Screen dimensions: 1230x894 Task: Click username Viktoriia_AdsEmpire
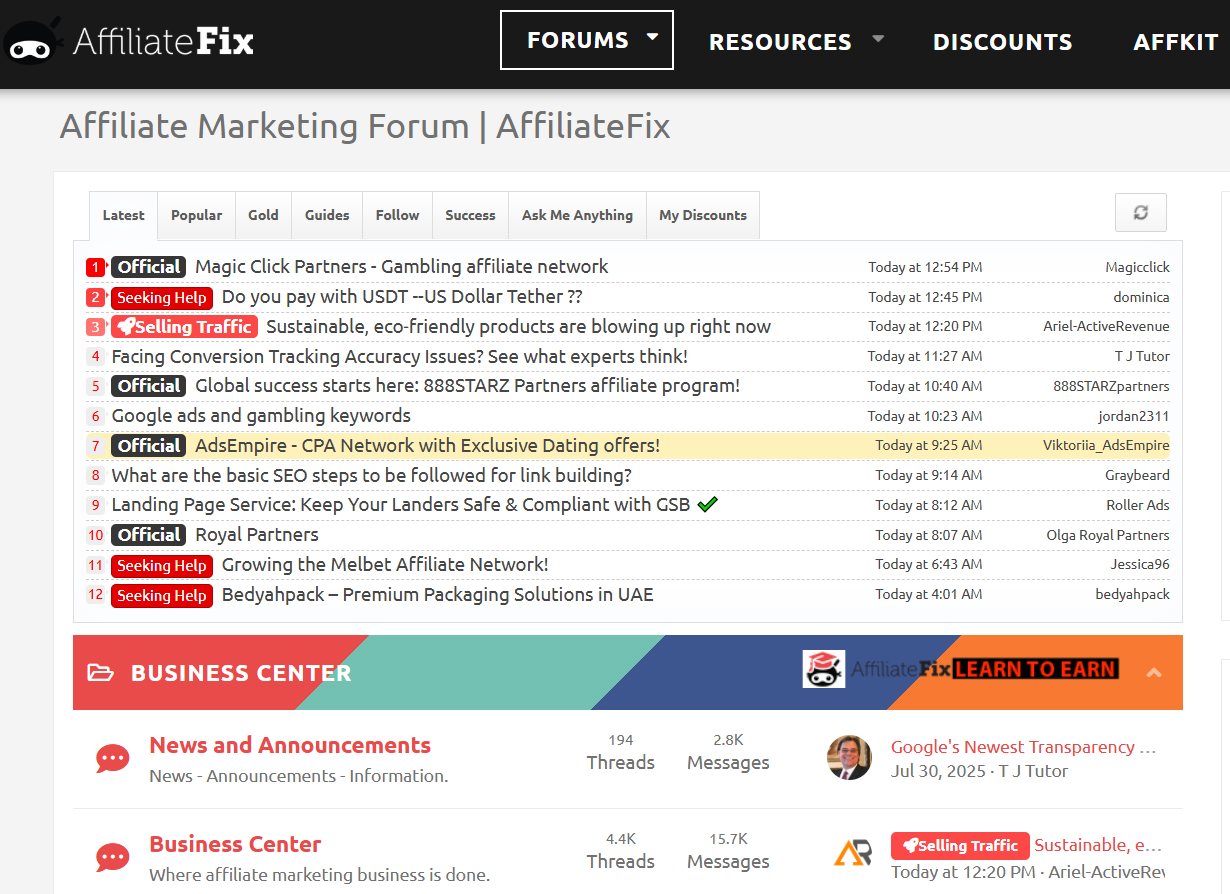(x=1106, y=446)
